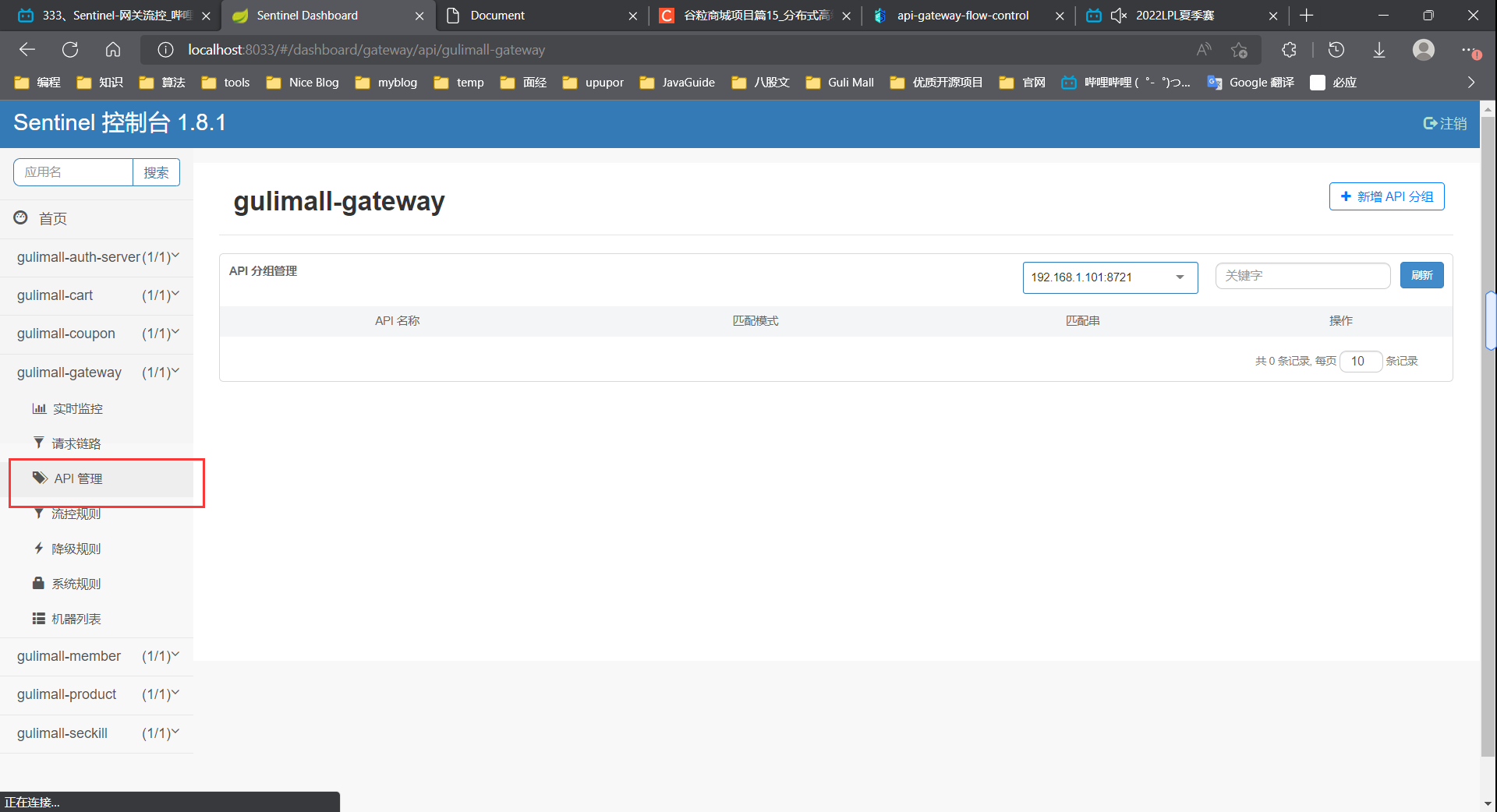Expand the gulimall-cart app menu
The height and width of the screenshot is (812, 1497).
97,295
